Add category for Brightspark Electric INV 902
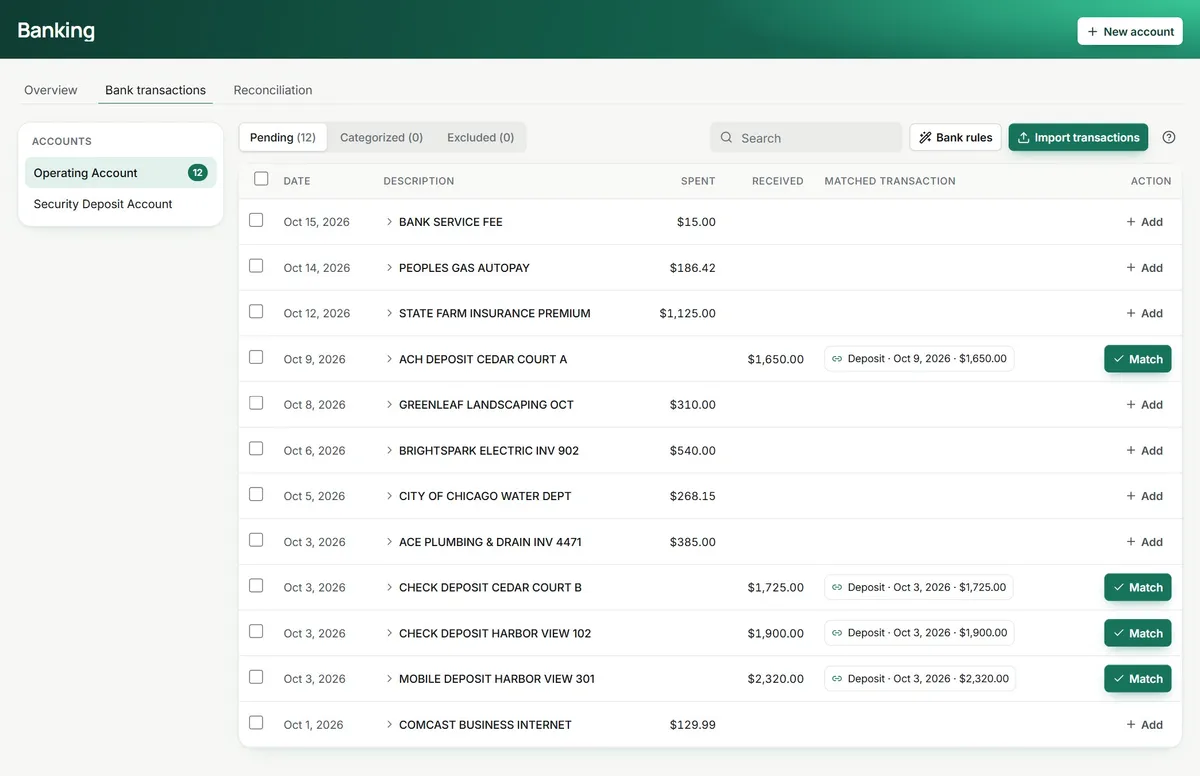 click(1145, 451)
